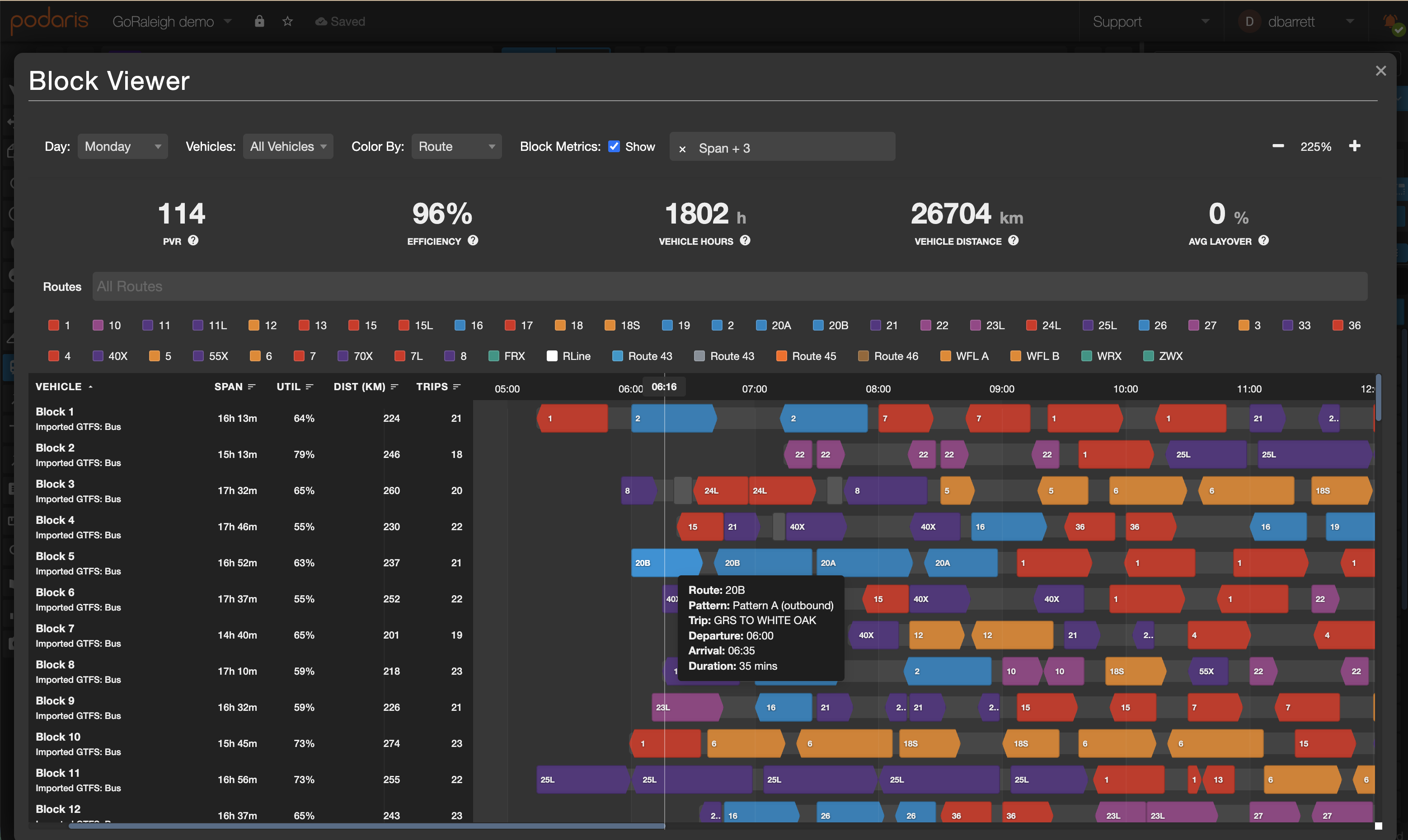
Task: Toggle the RLine legend checkbox
Action: 552,356
